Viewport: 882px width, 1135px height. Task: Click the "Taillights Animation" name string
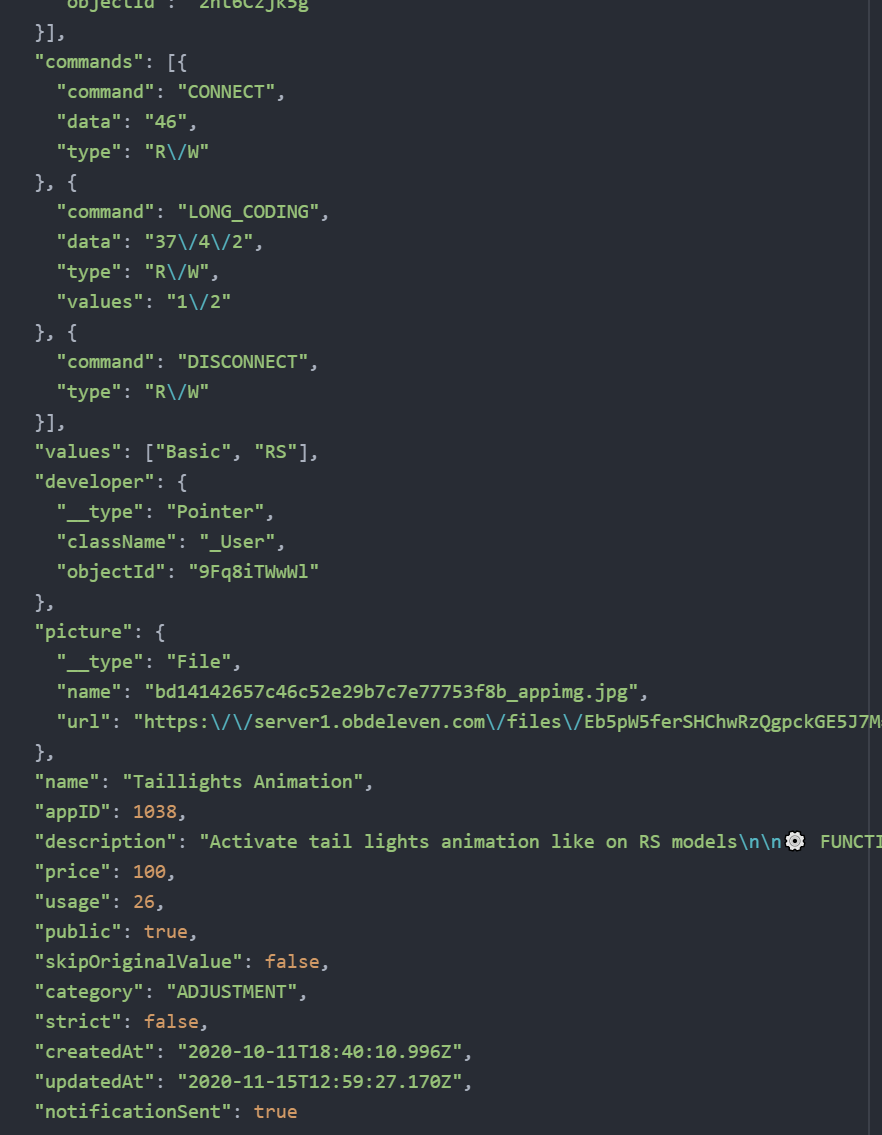point(243,782)
